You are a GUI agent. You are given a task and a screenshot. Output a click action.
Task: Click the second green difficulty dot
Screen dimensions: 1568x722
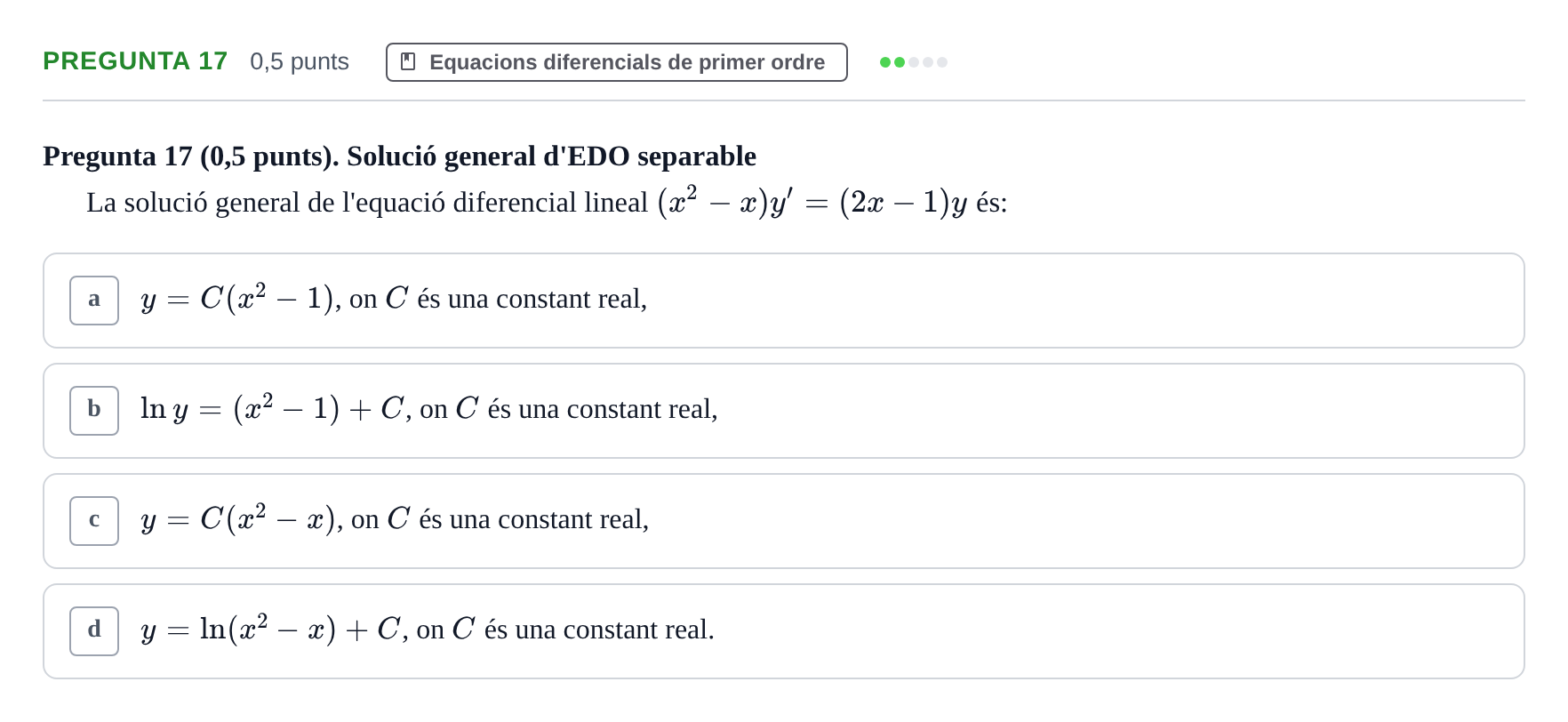[x=900, y=62]
